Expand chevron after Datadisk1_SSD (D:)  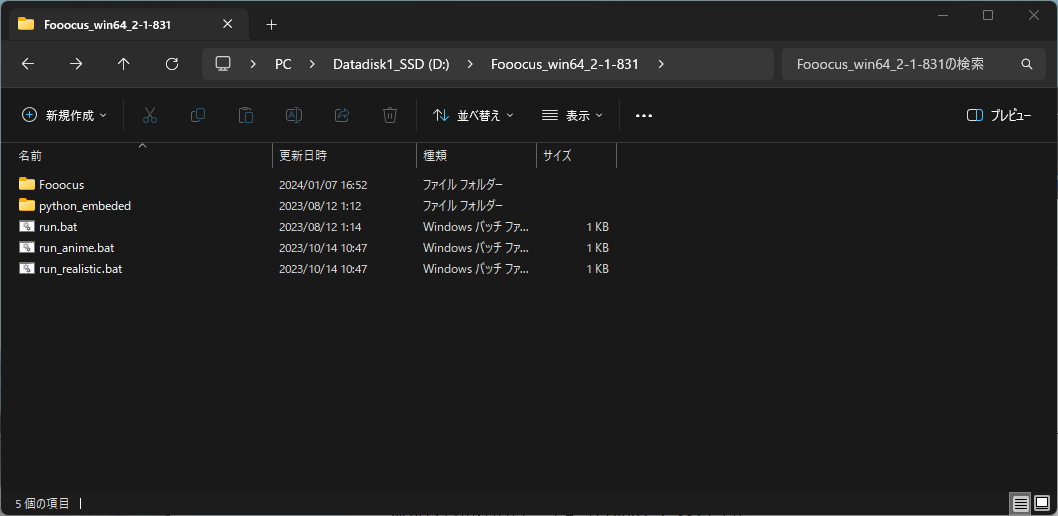pos(470,64)
